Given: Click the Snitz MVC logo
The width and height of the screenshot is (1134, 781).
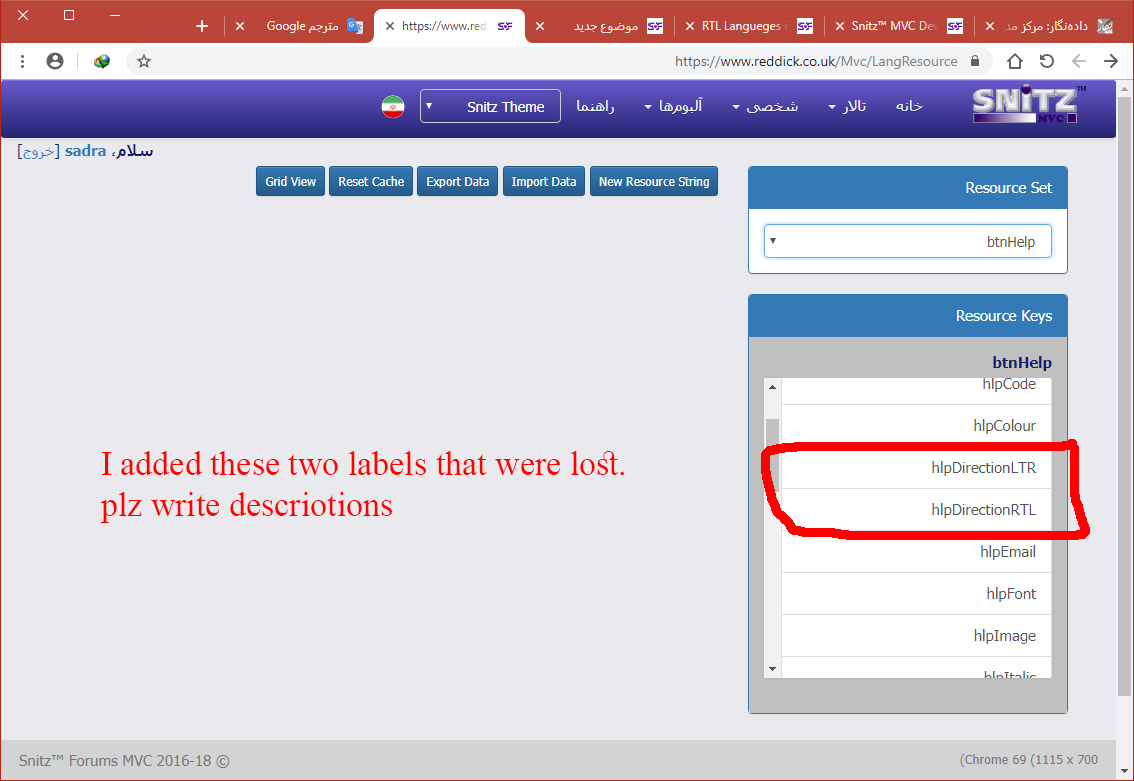Looking at the screenshot, I should pos(1026,106).
